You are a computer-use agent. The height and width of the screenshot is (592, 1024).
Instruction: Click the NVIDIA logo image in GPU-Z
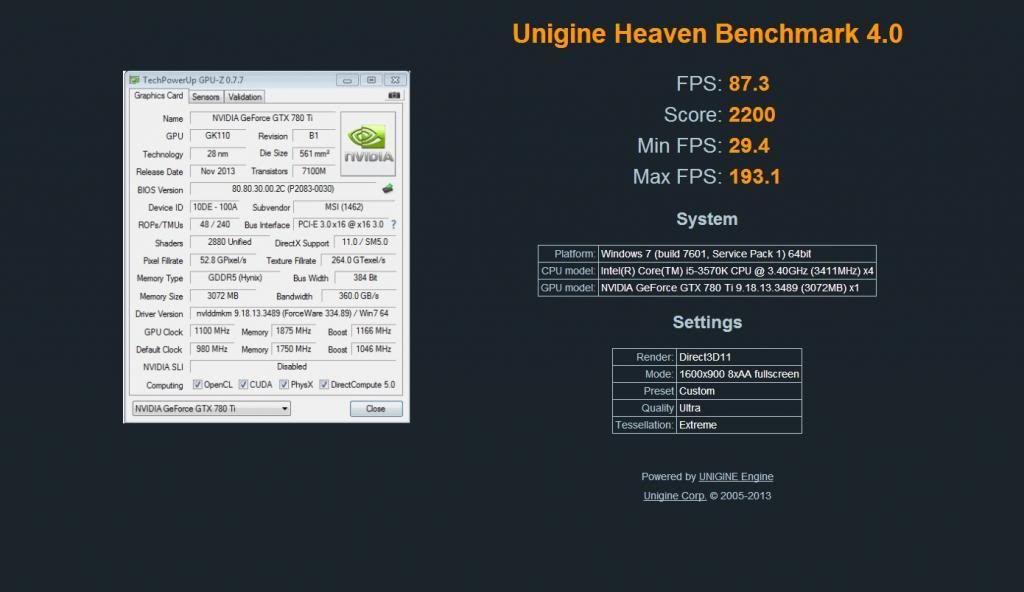368,143
